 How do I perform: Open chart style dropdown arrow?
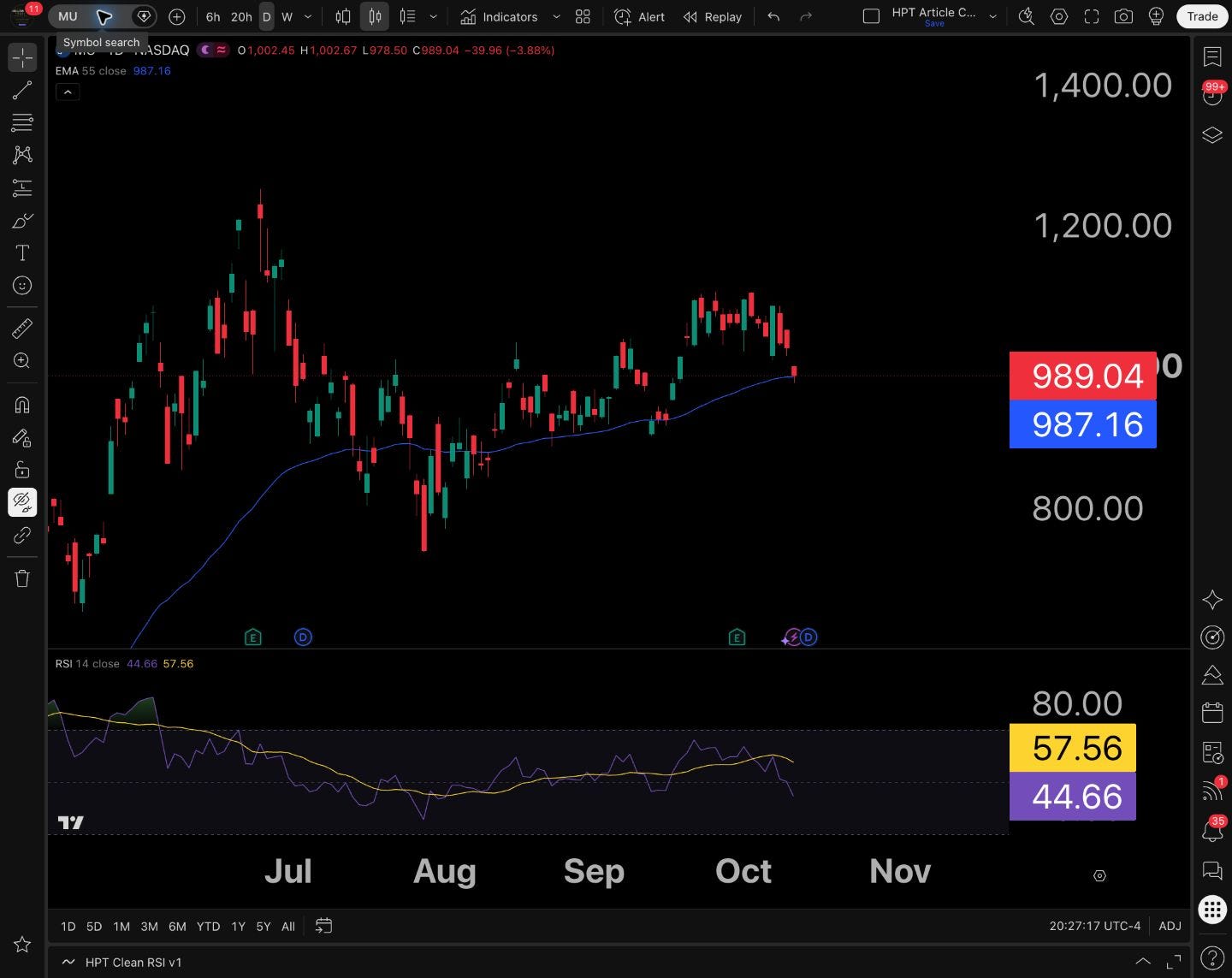(x=434, y=16)
